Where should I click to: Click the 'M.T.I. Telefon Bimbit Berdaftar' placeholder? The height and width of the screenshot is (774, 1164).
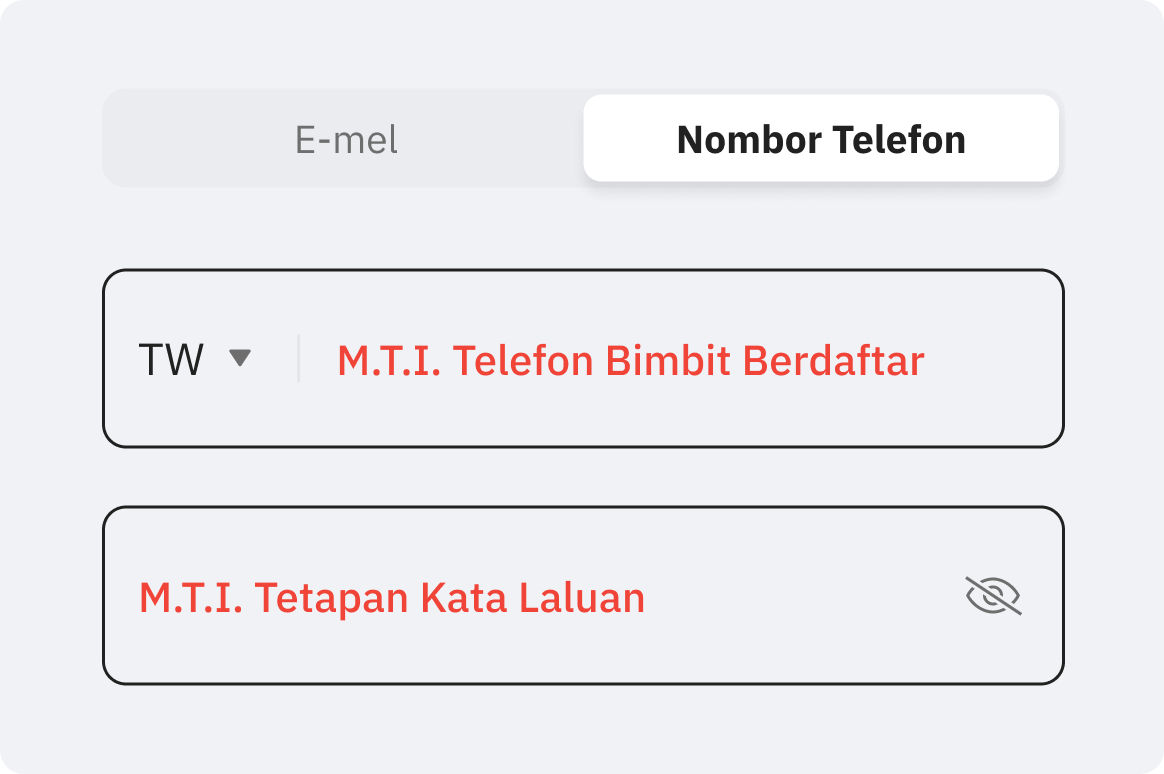tap(630, 360)
